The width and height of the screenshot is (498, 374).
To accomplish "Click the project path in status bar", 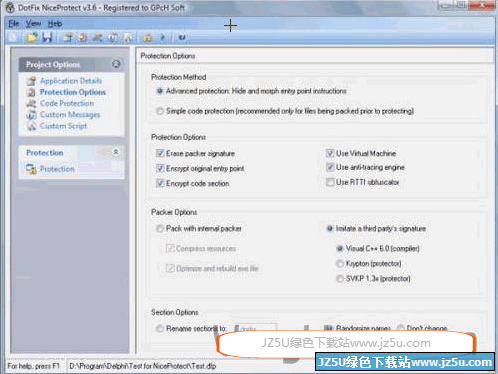I will point(143,366).
